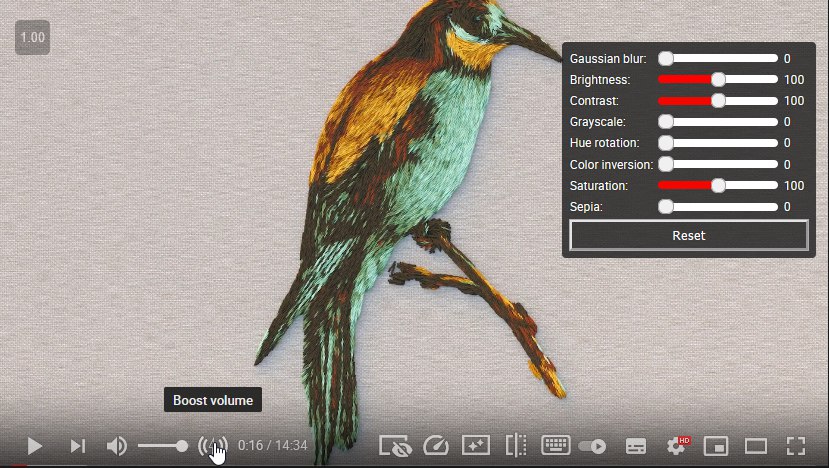The height and width of the screenshot is (468, 829).
Task: Open the settings gear menu
Action: [x=676, y=446]
